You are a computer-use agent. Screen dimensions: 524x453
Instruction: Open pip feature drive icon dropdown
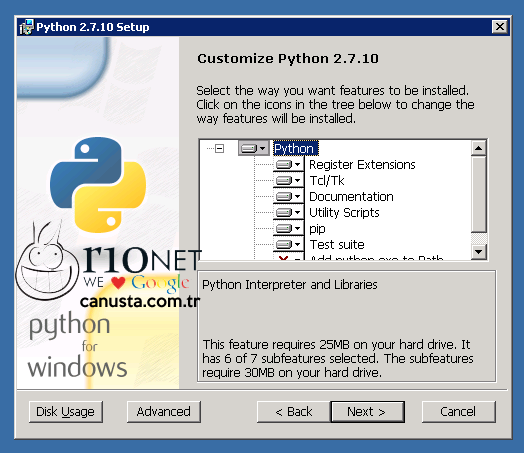pos(289,229)
